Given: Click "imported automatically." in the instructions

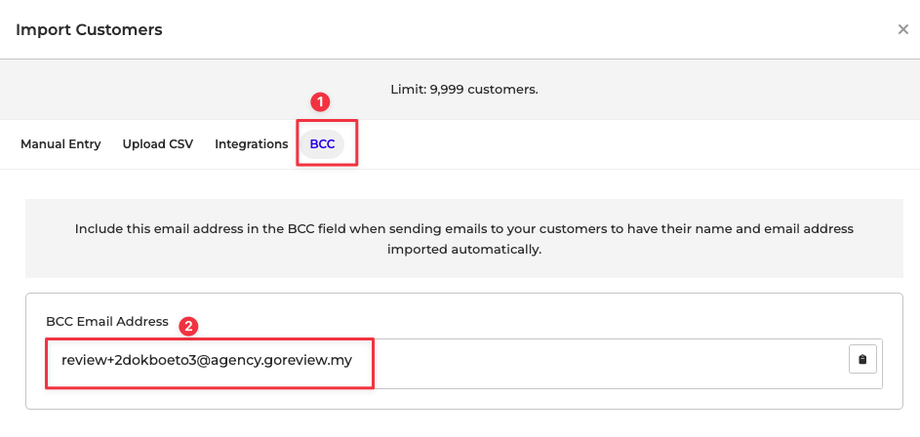Looking at the screenshot, I should [464, 249].
